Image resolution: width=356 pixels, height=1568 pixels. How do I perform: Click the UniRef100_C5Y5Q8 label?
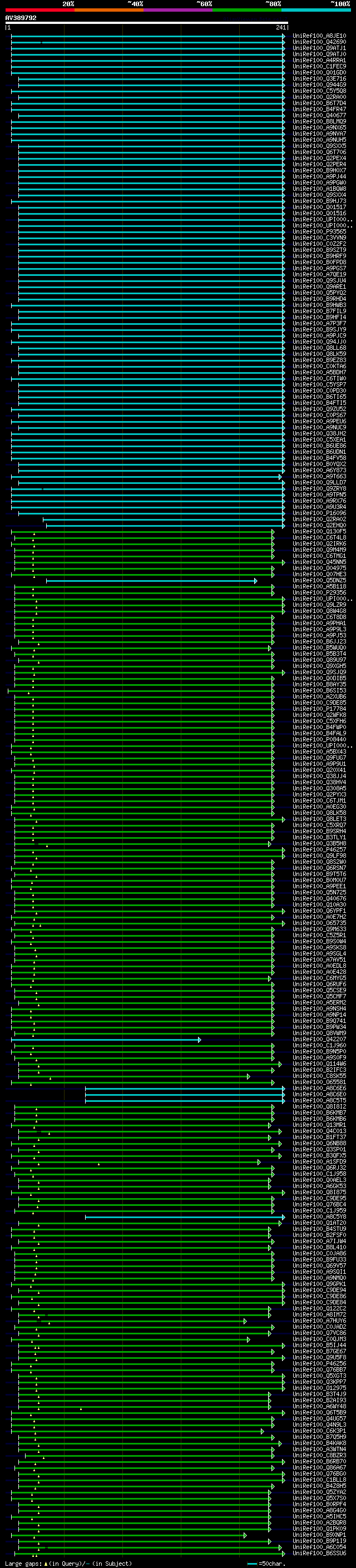click(319, 91)
